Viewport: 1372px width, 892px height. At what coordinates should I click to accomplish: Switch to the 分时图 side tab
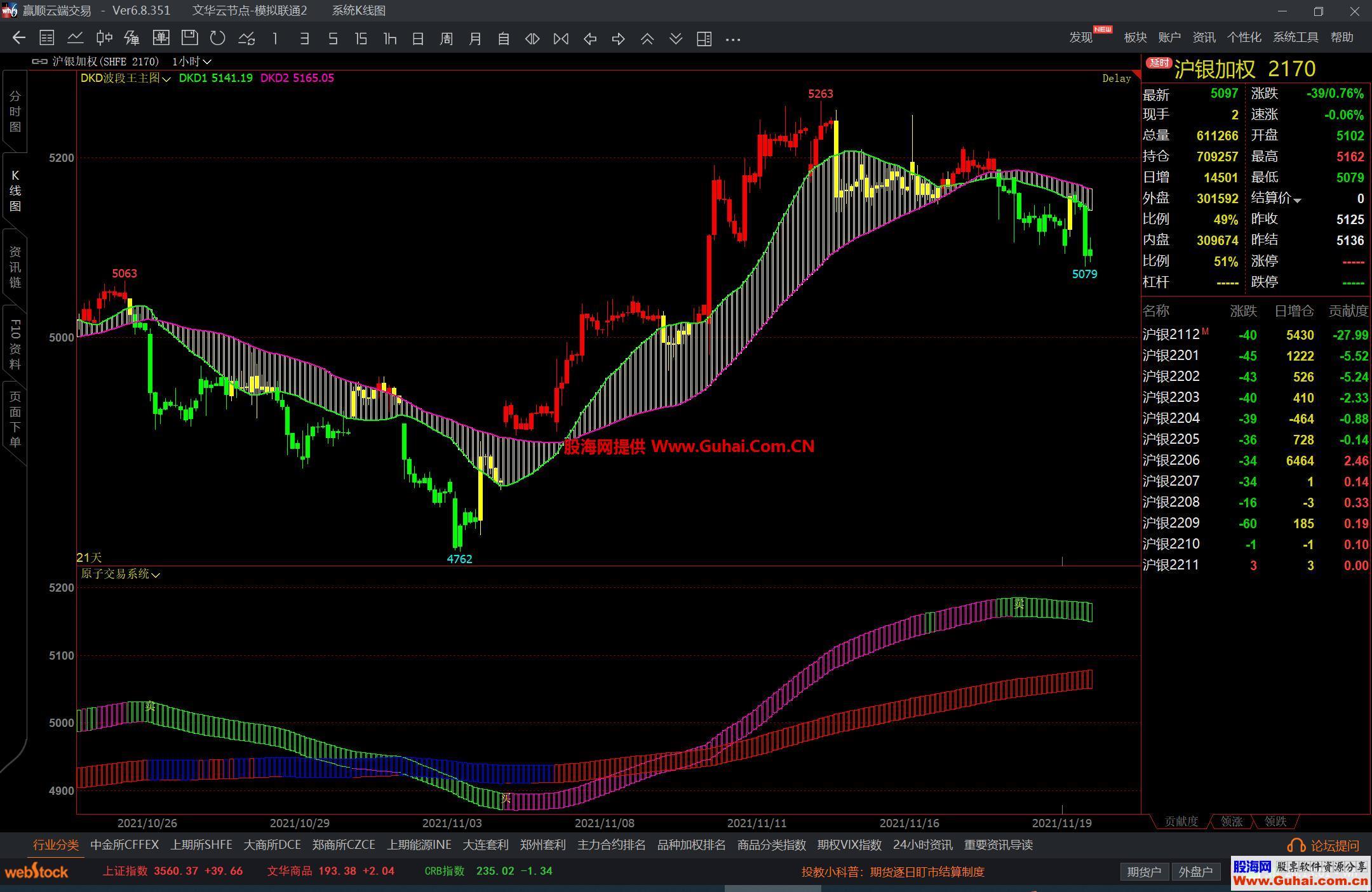[x=15, y=111]
